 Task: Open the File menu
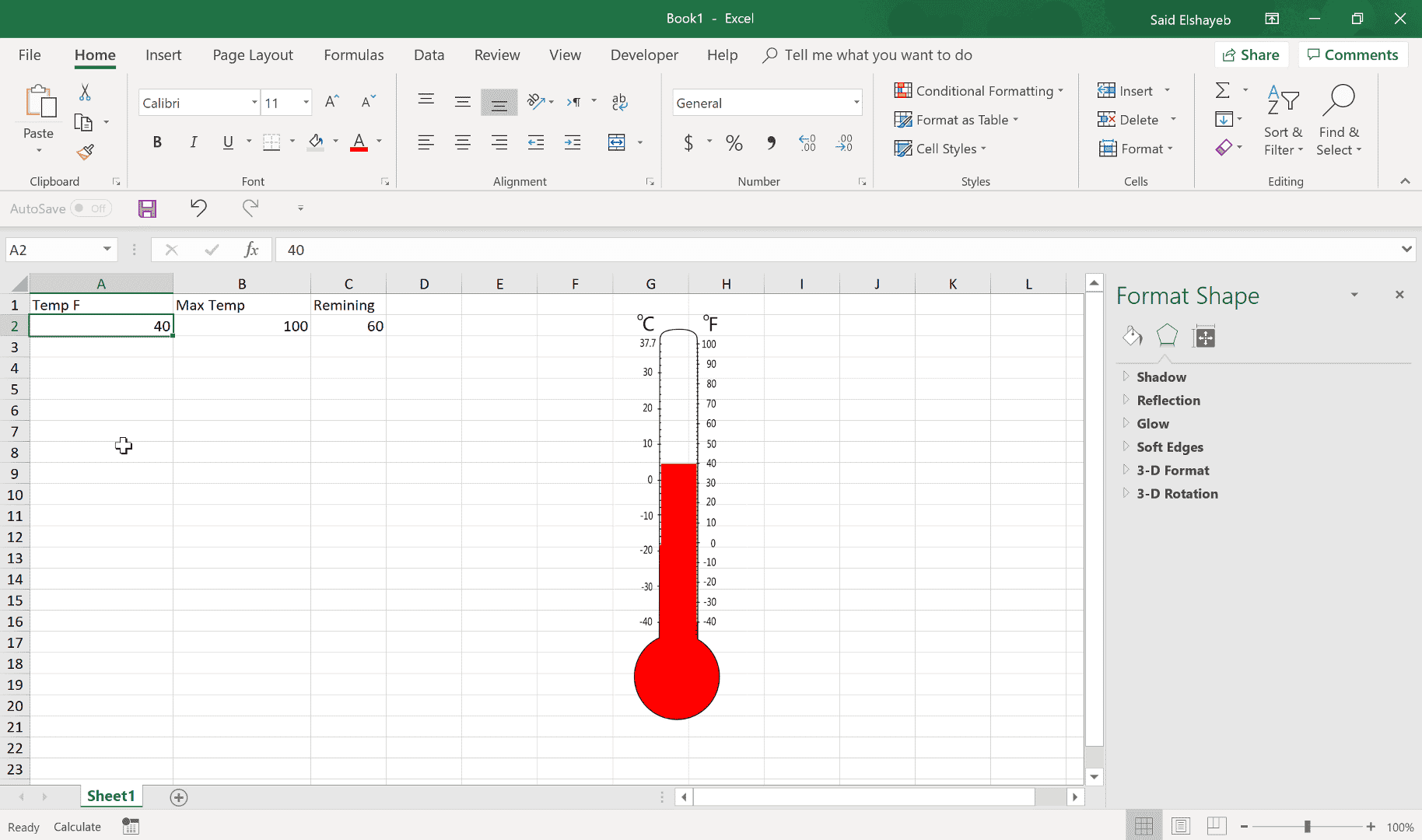[30, 55]
